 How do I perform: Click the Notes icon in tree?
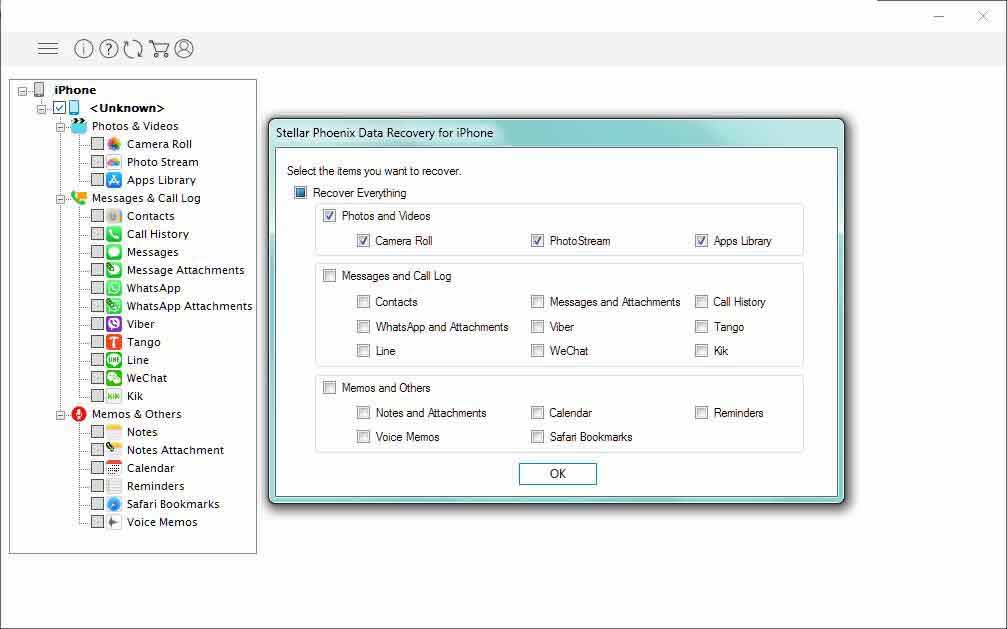pyautogui.click(x=114, y=432)
